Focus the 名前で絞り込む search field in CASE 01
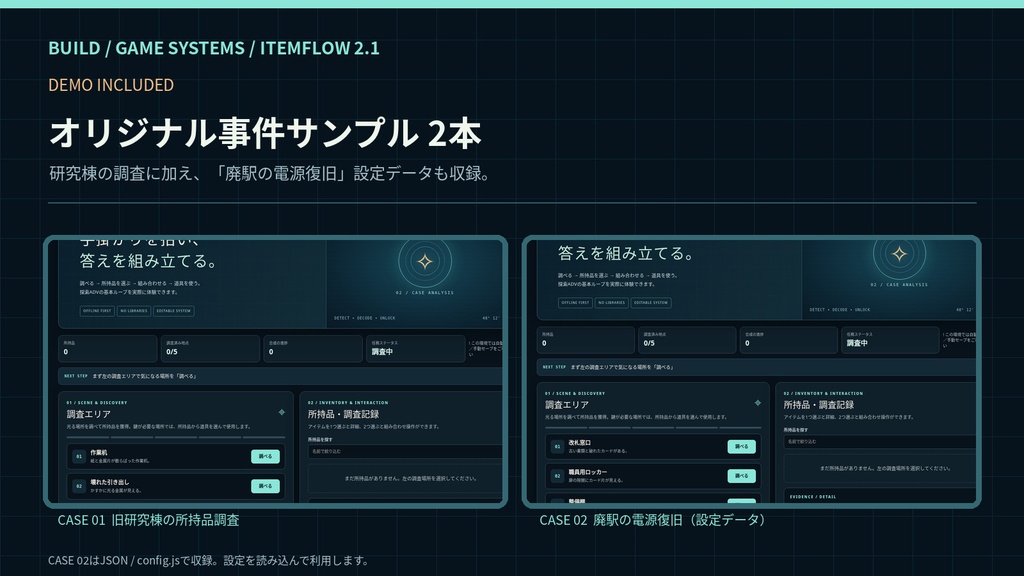The height and width of the screenshot is (576, 1024). pos(405,451)
